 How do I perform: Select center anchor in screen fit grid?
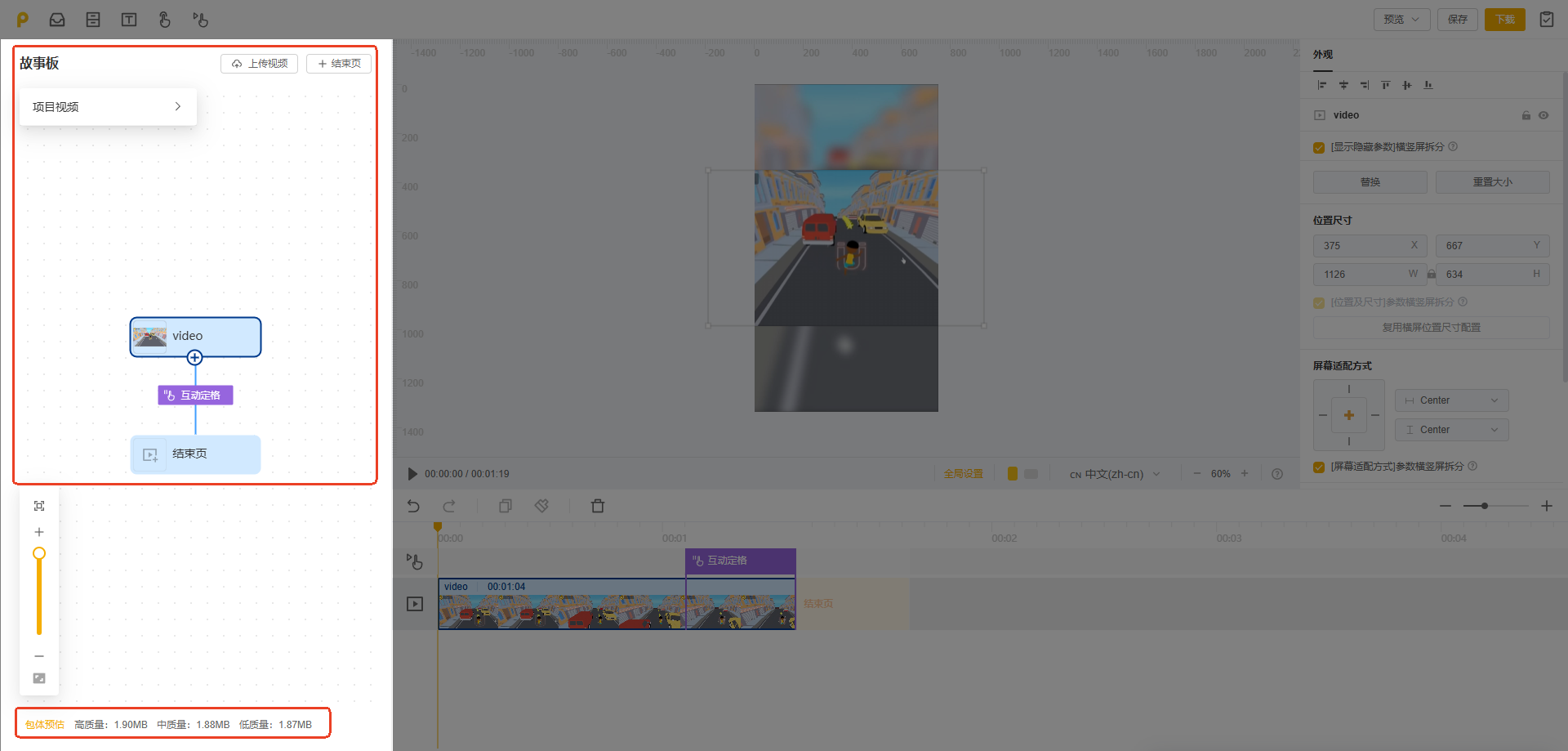[1349, 415]
